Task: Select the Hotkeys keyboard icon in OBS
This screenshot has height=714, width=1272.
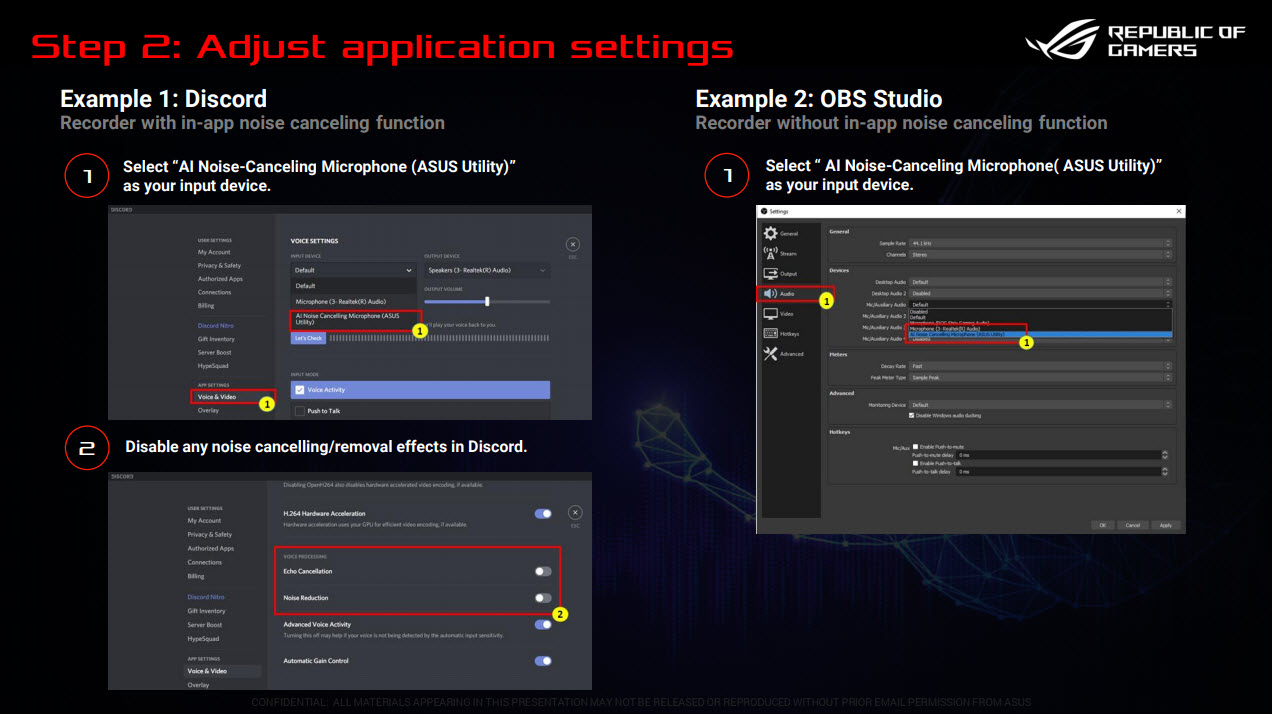Action: pyautogui.click(x=770, y=334)
